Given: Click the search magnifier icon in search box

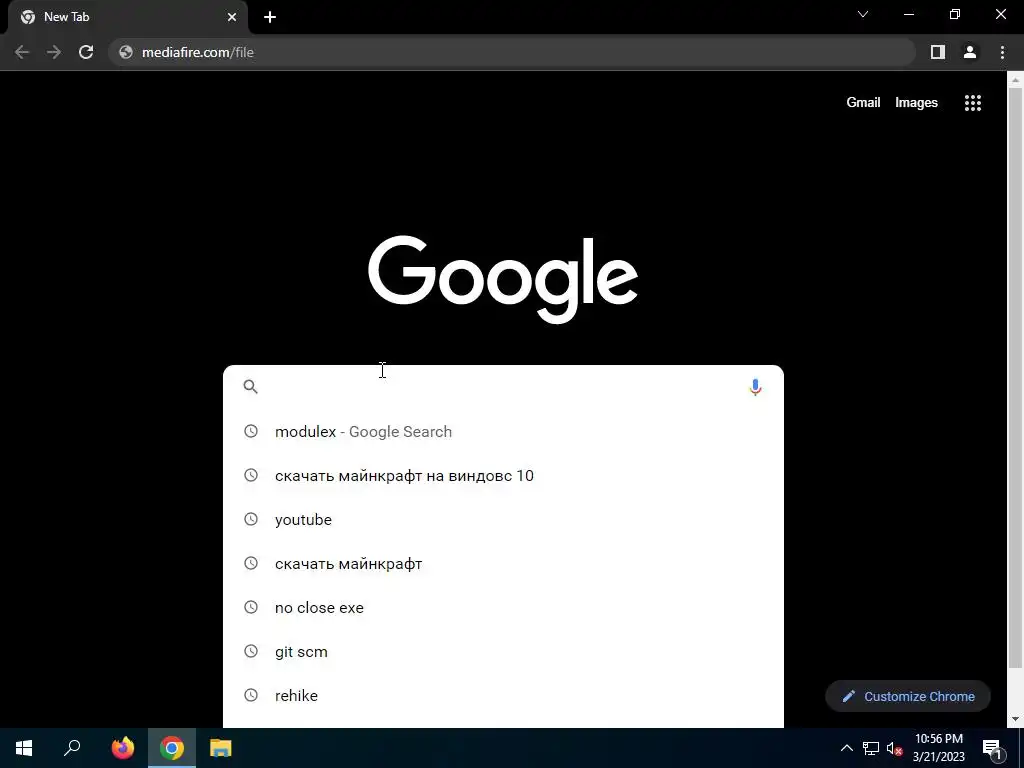Looking at the screenshot, I should pyautogui.click(x=251, y=387).
